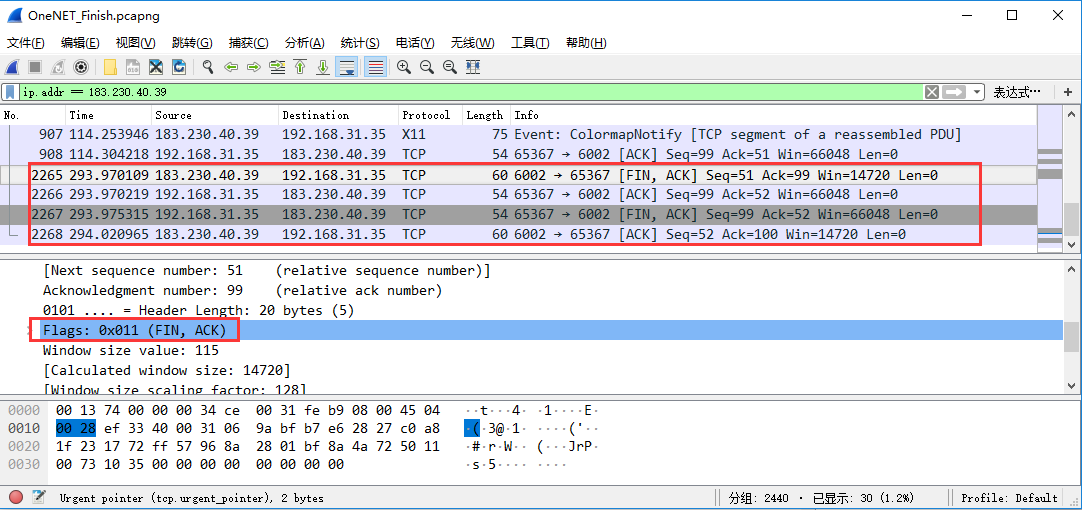The height and width of the screenshot is (510, 1082).
Task: Zoom out the main window text
Action: pyautogui.click(x=426, y=67)
